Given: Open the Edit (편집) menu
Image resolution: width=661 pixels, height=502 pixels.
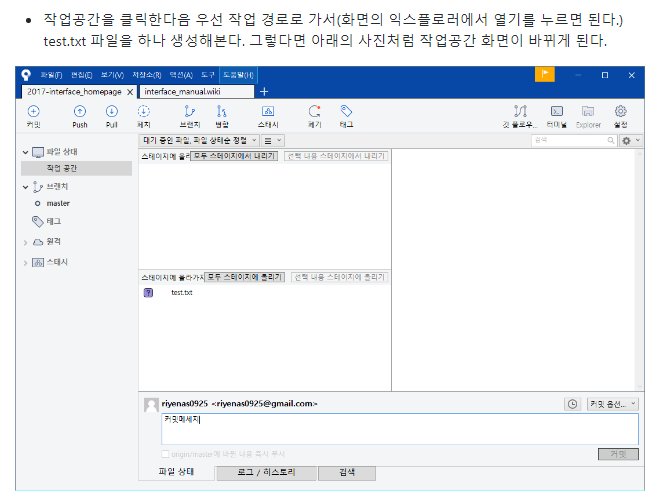Looking at the screenshot, I should tap(81, 75).
